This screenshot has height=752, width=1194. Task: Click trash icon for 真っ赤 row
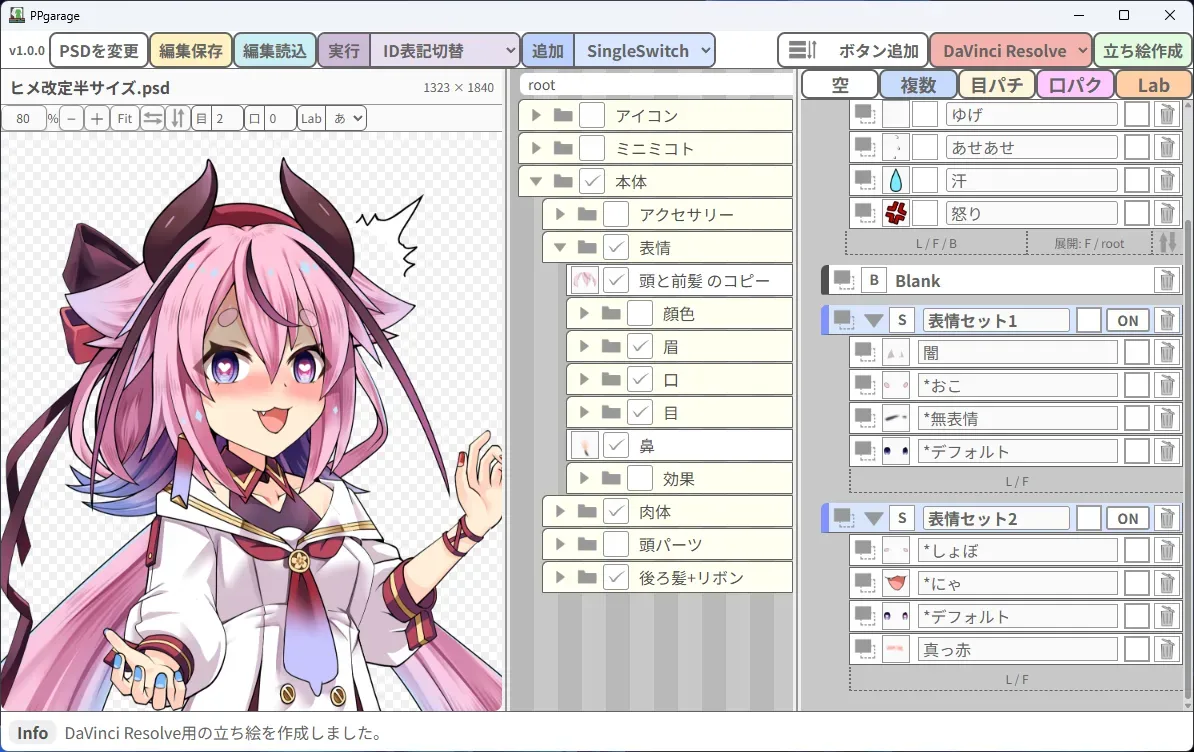click(x=1166, y=649)
